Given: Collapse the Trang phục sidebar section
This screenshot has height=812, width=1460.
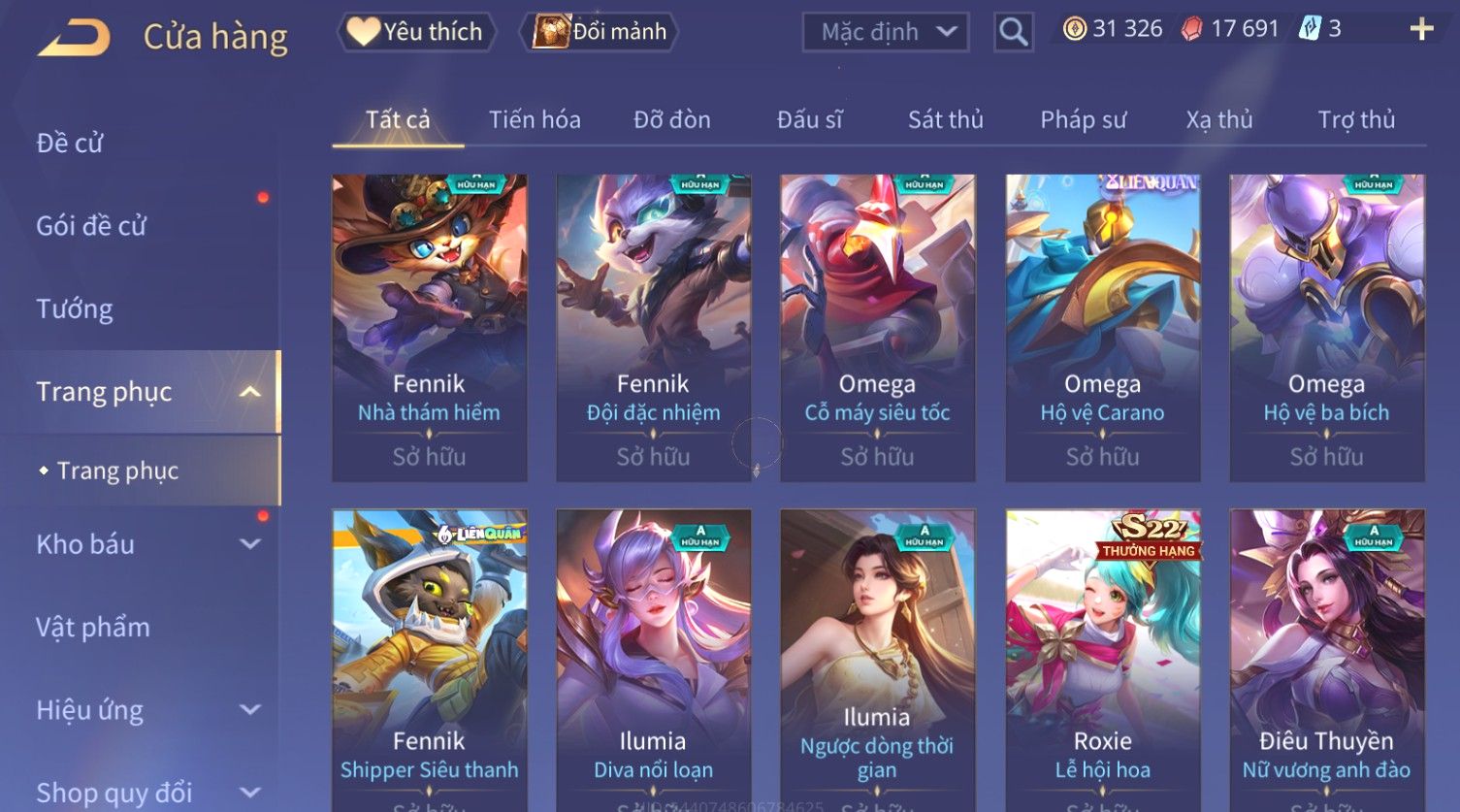Looking at the screenshot, I should pyautogui.click(x=250, y=392).
